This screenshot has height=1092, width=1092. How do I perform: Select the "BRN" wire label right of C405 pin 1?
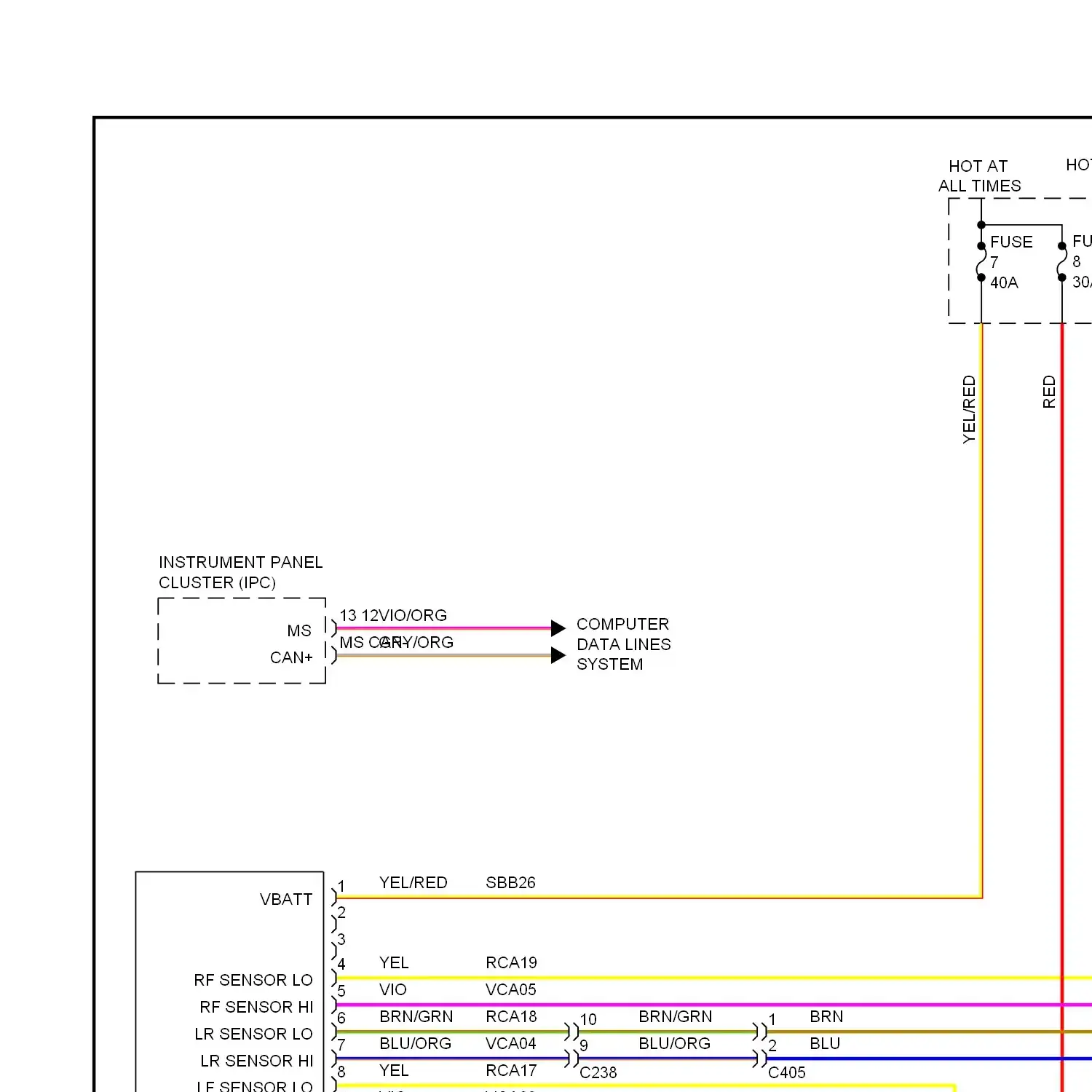[826, 1016]
